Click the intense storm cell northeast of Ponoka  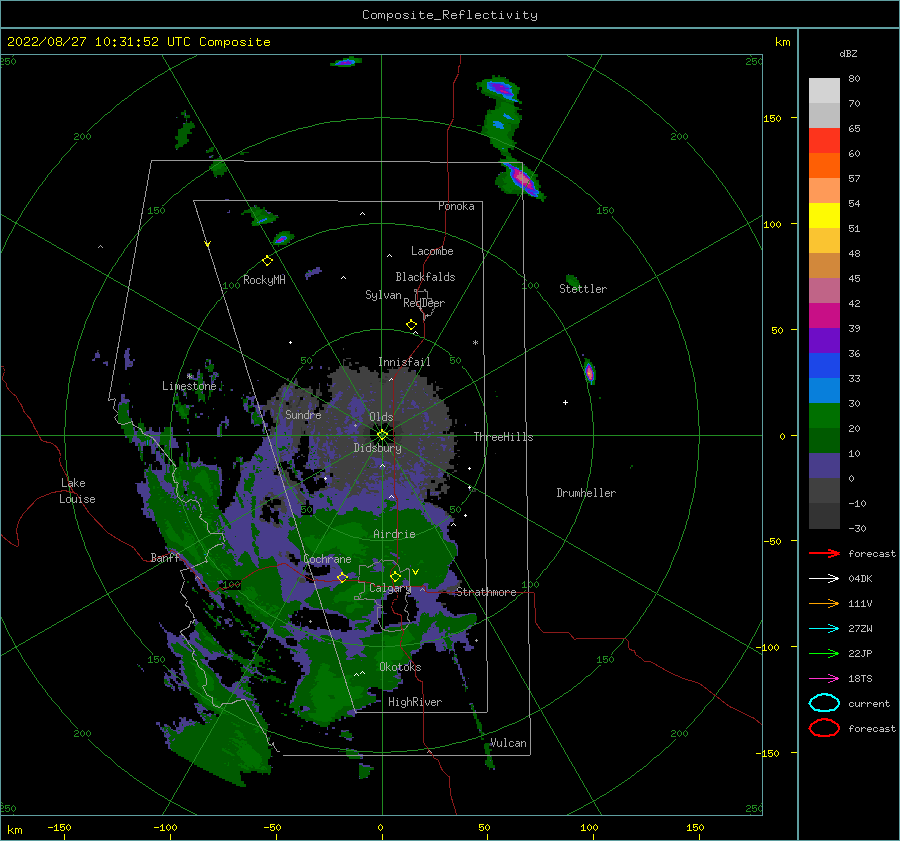click(x=521, y=179)
